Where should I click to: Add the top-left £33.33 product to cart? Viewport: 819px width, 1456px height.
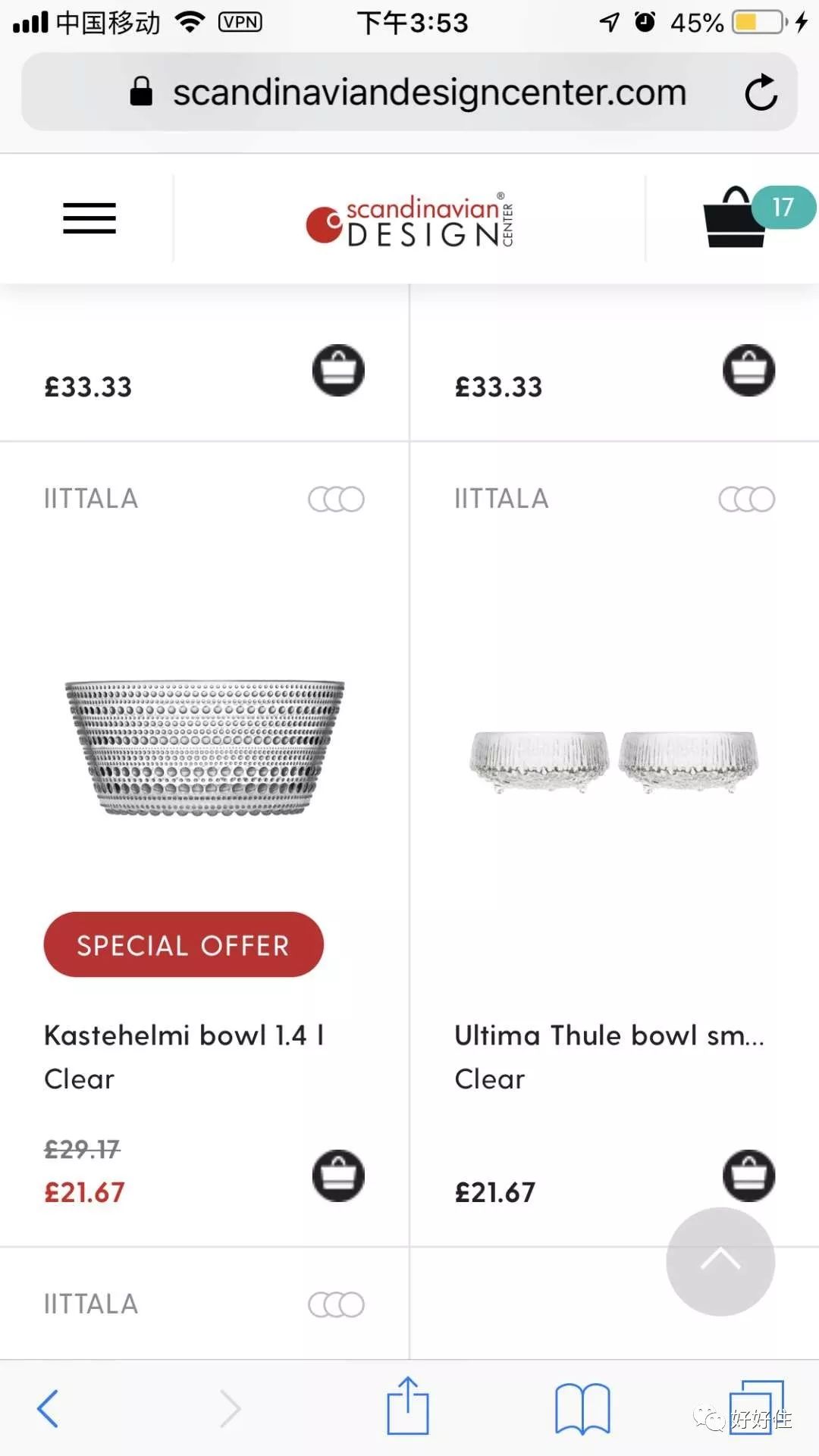coord(338,371)
